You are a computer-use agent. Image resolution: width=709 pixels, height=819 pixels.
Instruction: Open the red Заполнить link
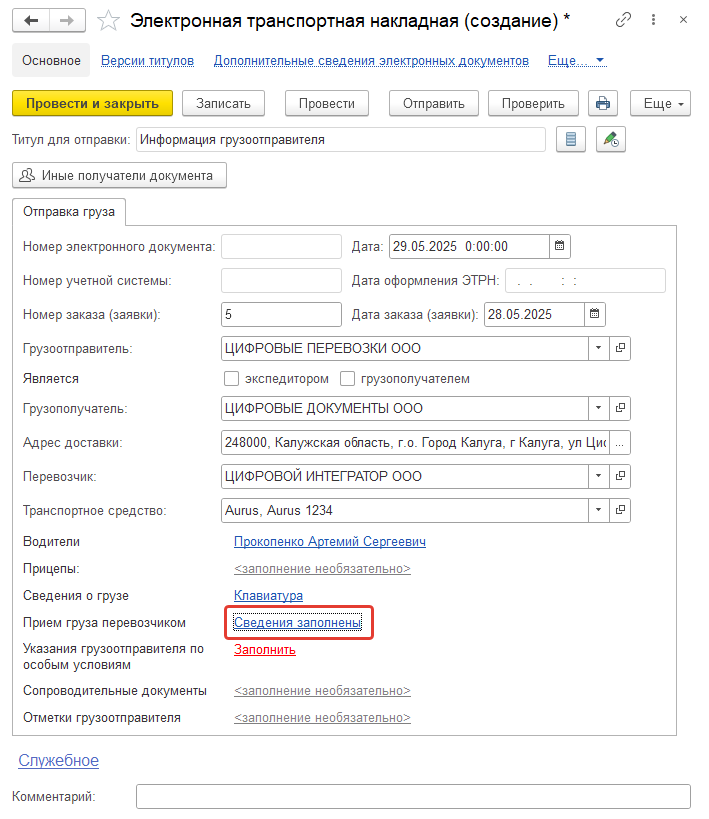pyautogui.click(x=265, y=650)
